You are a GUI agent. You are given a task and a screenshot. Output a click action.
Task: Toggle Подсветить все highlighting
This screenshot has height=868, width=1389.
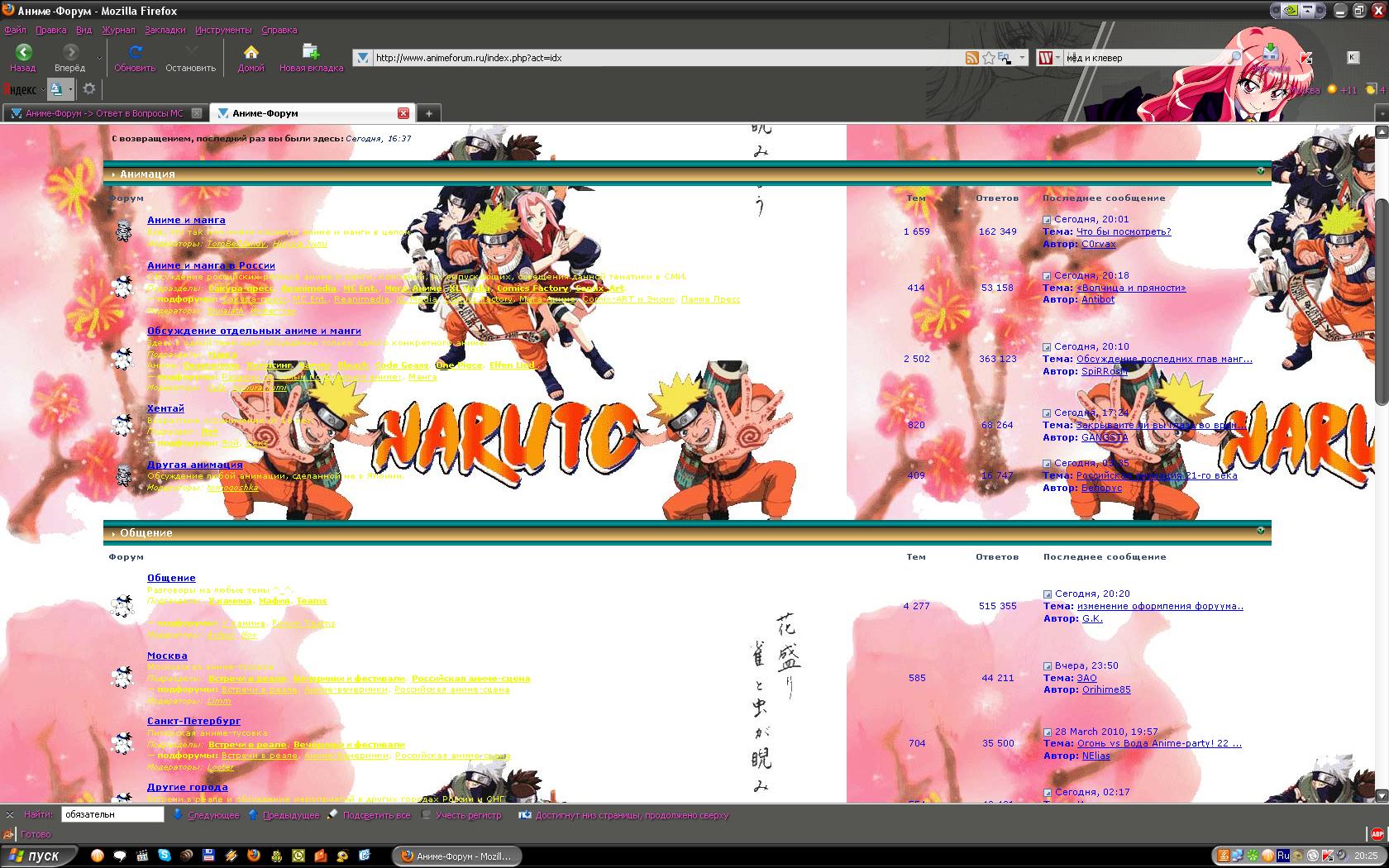(370, 815)
